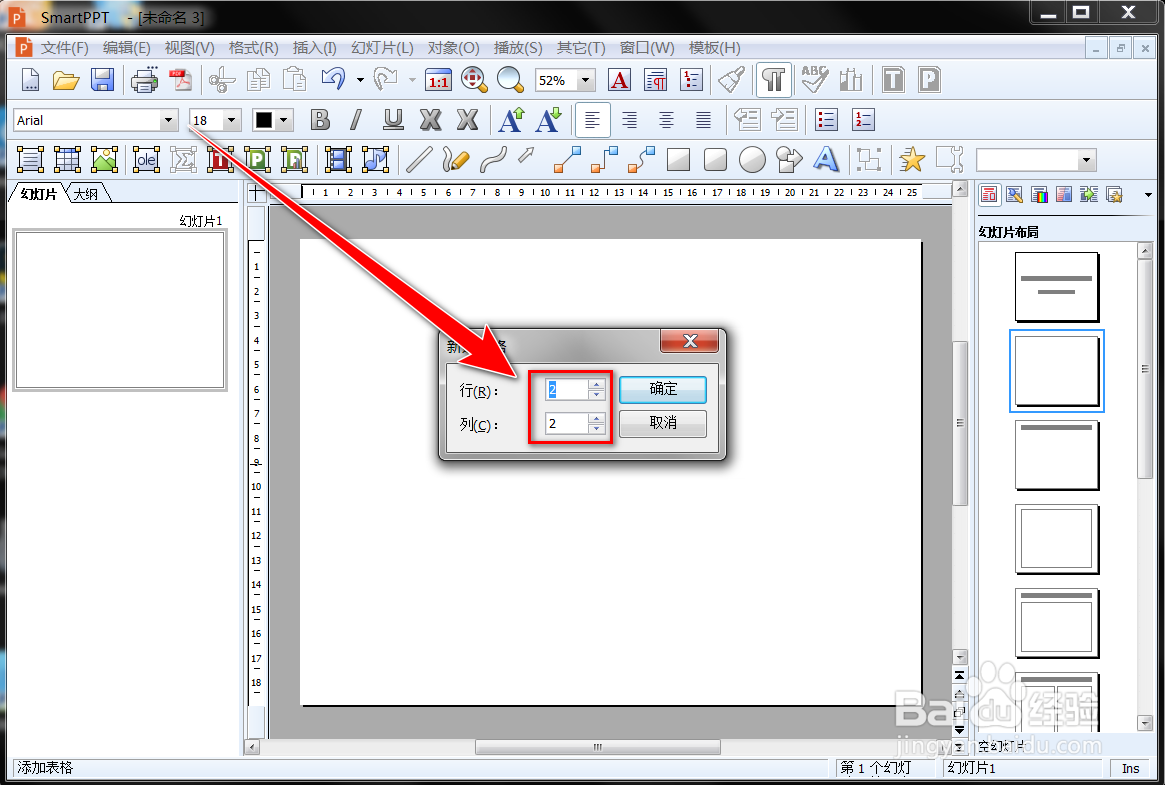1165x785 pixels.
Task: Undo the last action
Action: (x=334, y=79)
